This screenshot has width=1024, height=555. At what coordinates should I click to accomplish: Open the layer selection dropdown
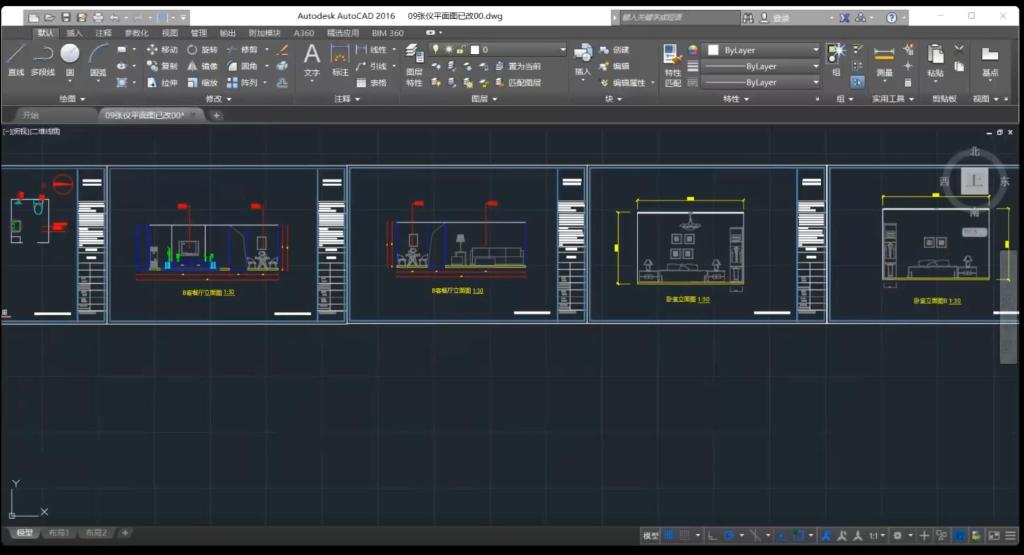click(x=562, y=50)
